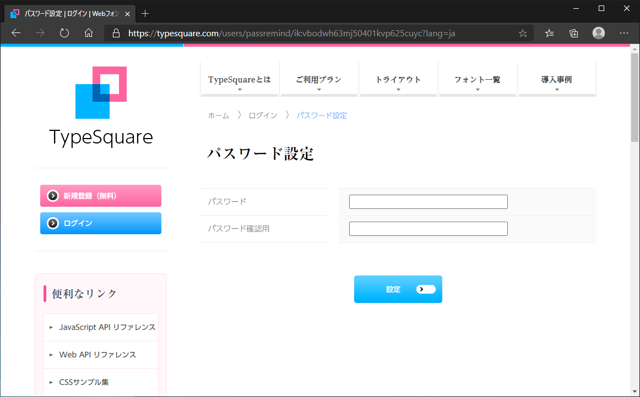The height and width of the screenshot is (397, 640).
Task: Open a new browser tab
Action: coord(145,14)
